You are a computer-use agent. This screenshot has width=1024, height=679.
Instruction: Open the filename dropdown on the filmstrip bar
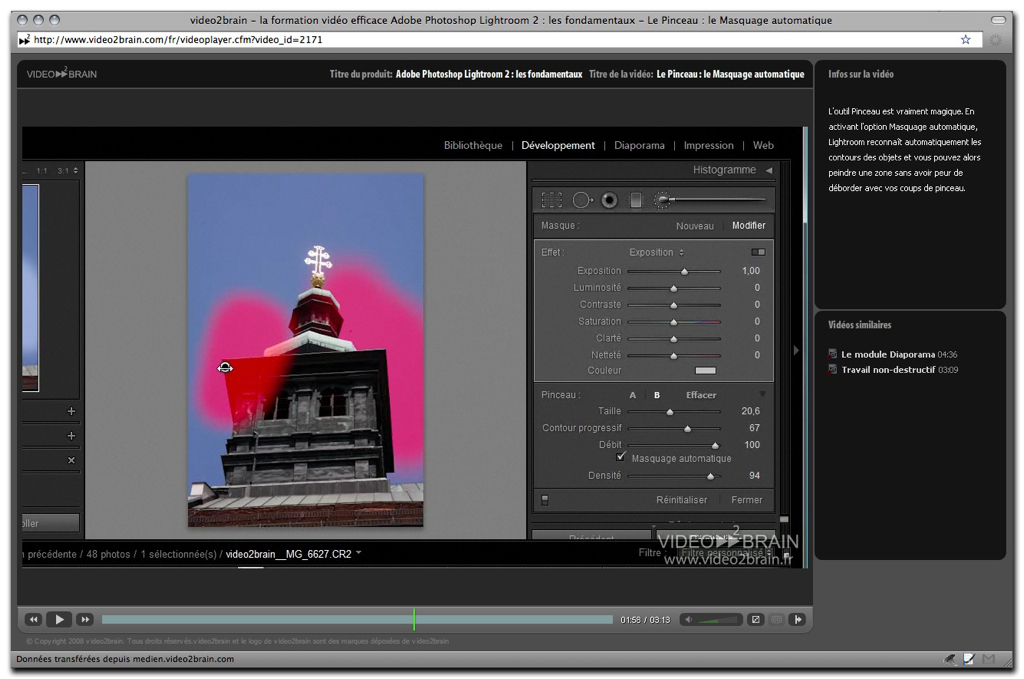coord(359,553)
